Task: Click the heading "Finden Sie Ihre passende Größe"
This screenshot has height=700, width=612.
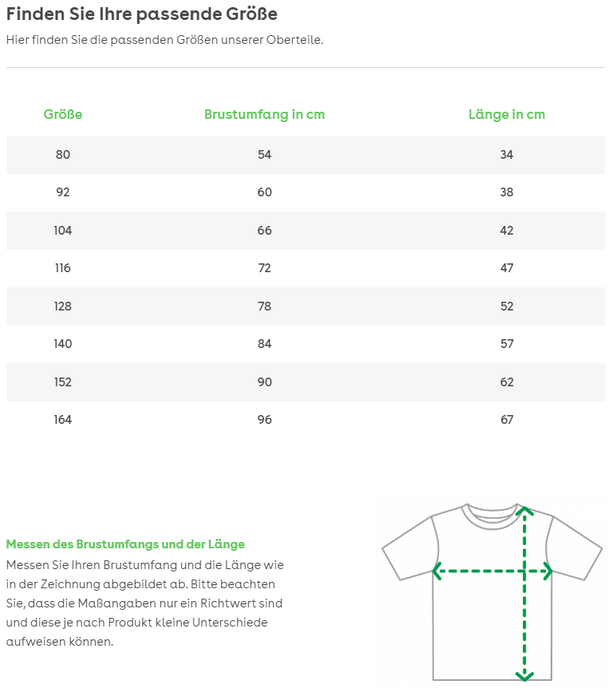Action: (x=142, y=14)
